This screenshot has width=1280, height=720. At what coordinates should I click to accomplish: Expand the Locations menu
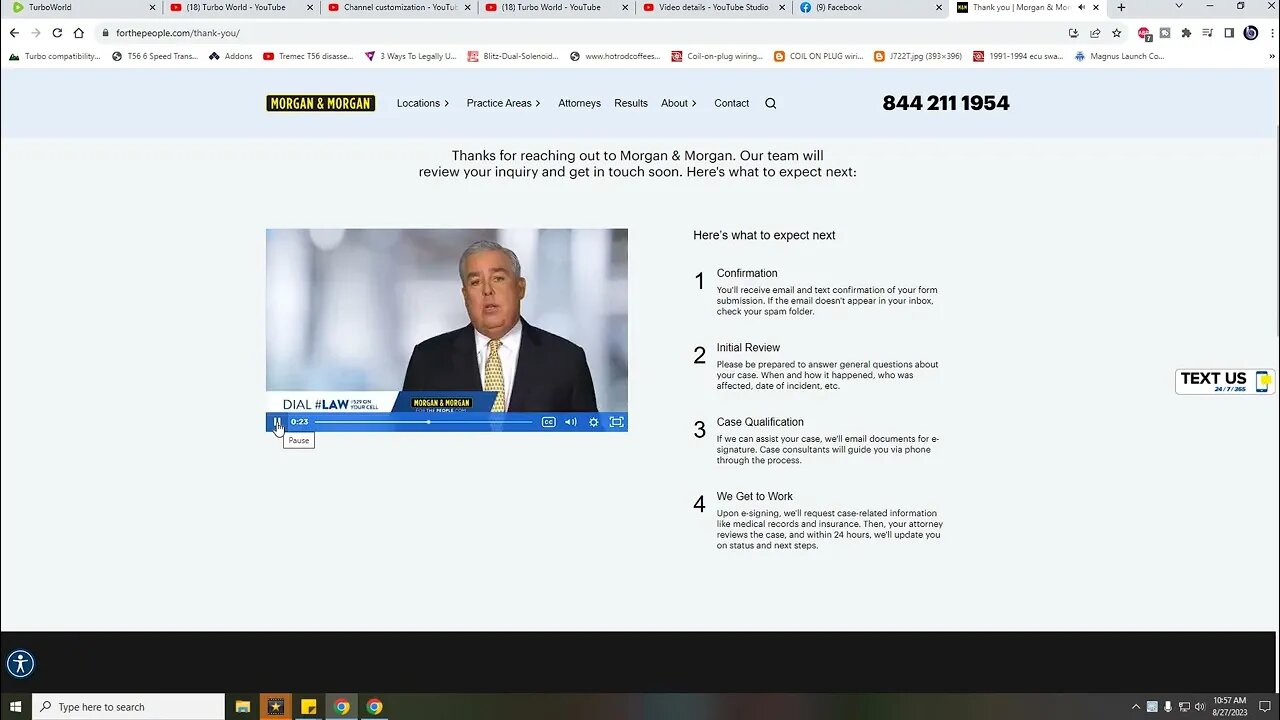coord(423,103)
